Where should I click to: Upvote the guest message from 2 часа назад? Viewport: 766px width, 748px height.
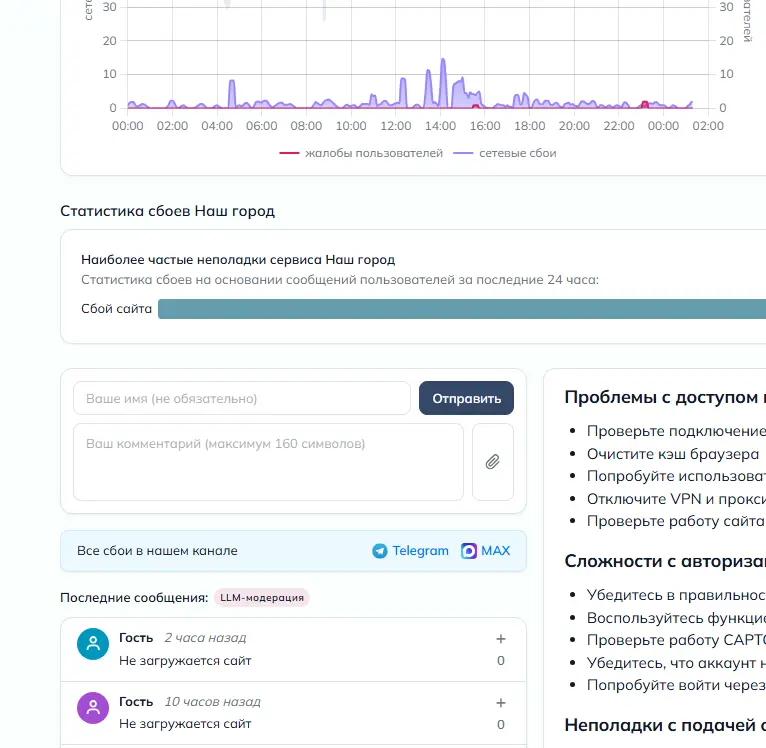[501, 639]
